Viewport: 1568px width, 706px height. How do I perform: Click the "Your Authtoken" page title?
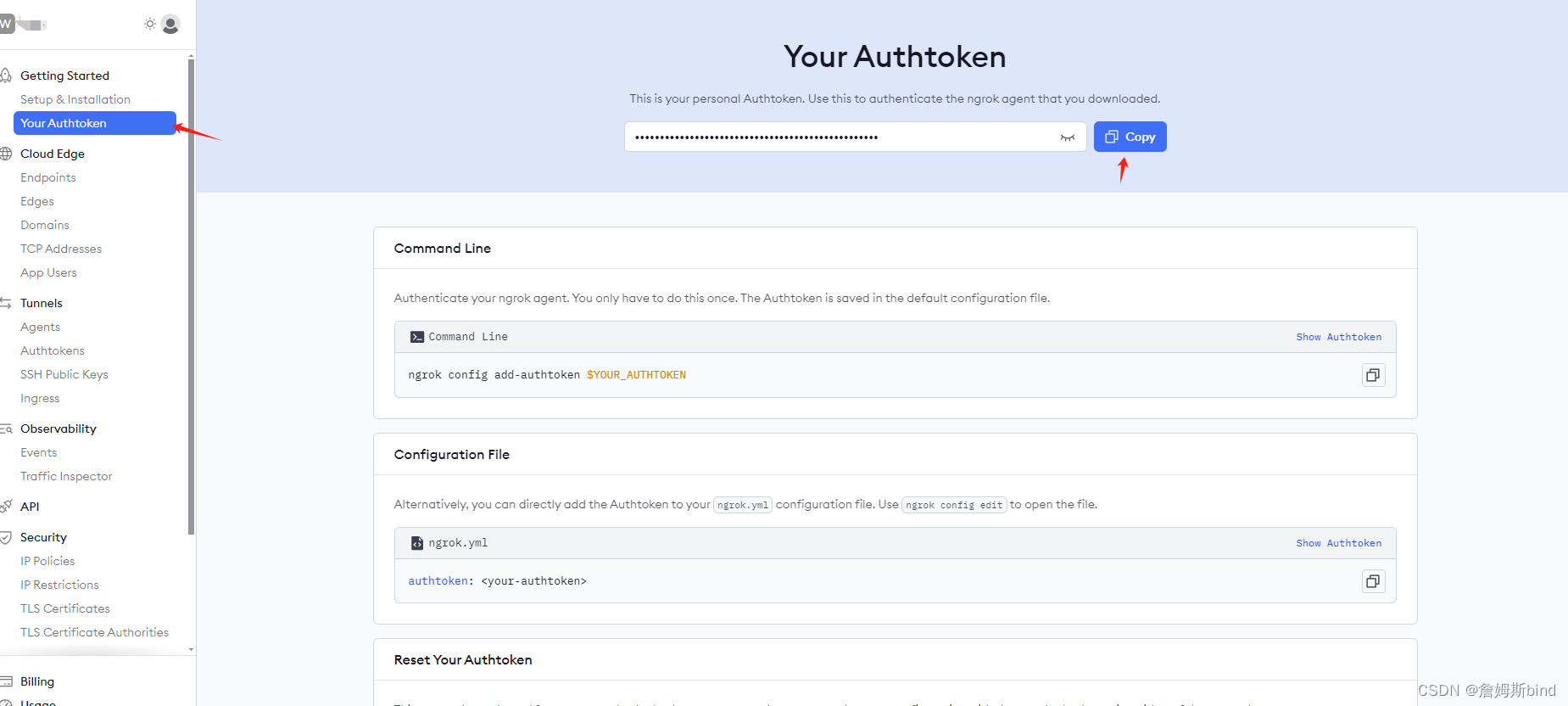[x=895, y=57]
